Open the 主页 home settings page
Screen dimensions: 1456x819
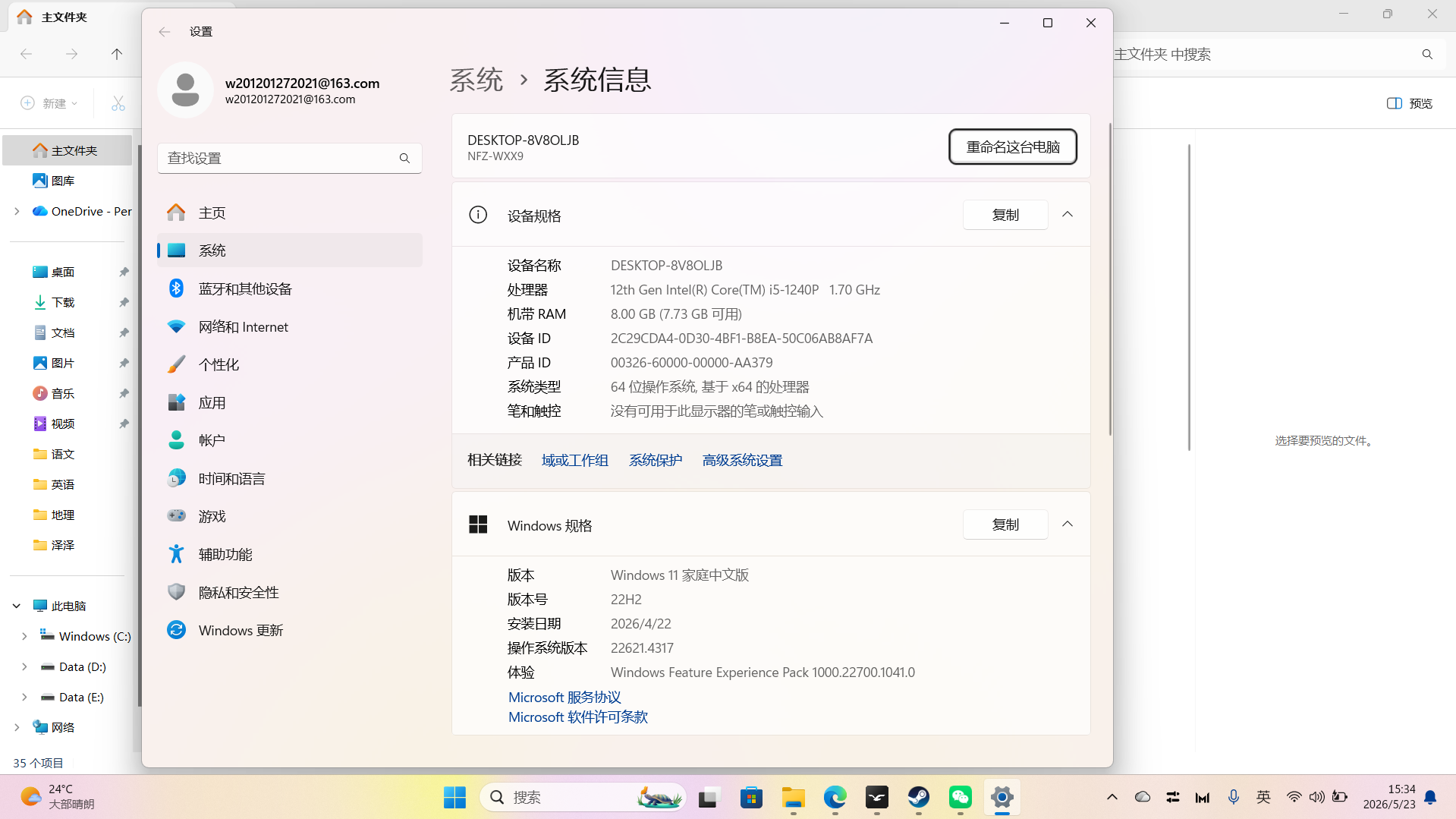tap(289, 213)
